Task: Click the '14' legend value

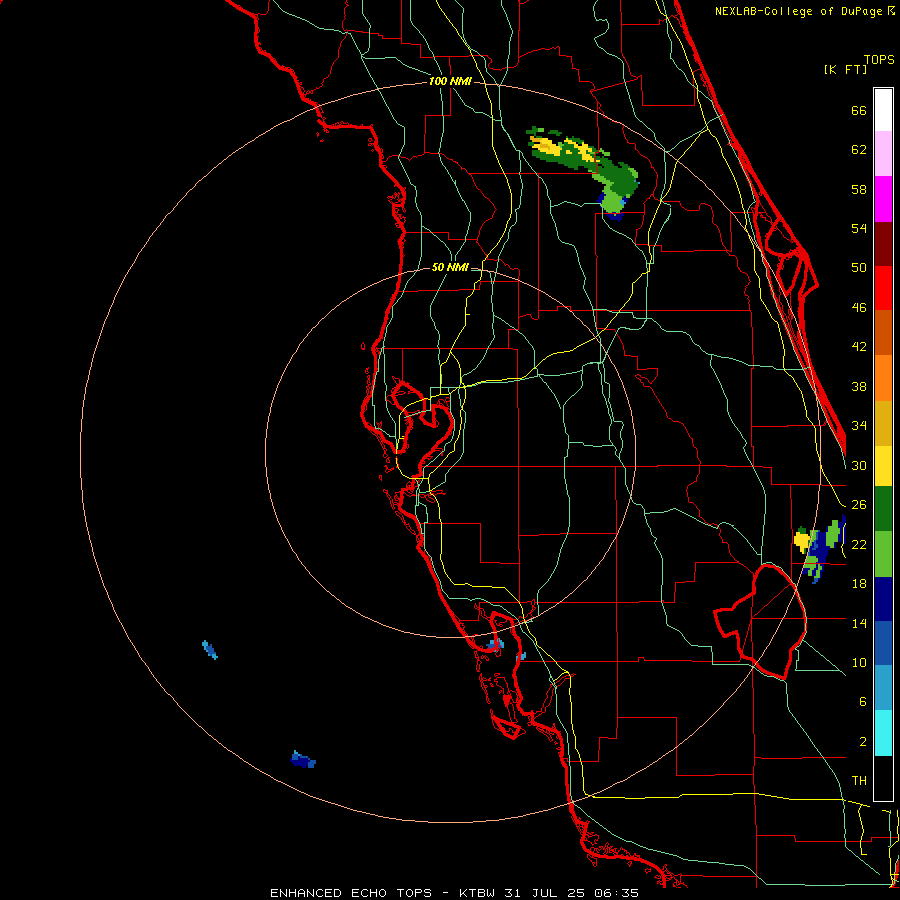Action: pos(859,623)
